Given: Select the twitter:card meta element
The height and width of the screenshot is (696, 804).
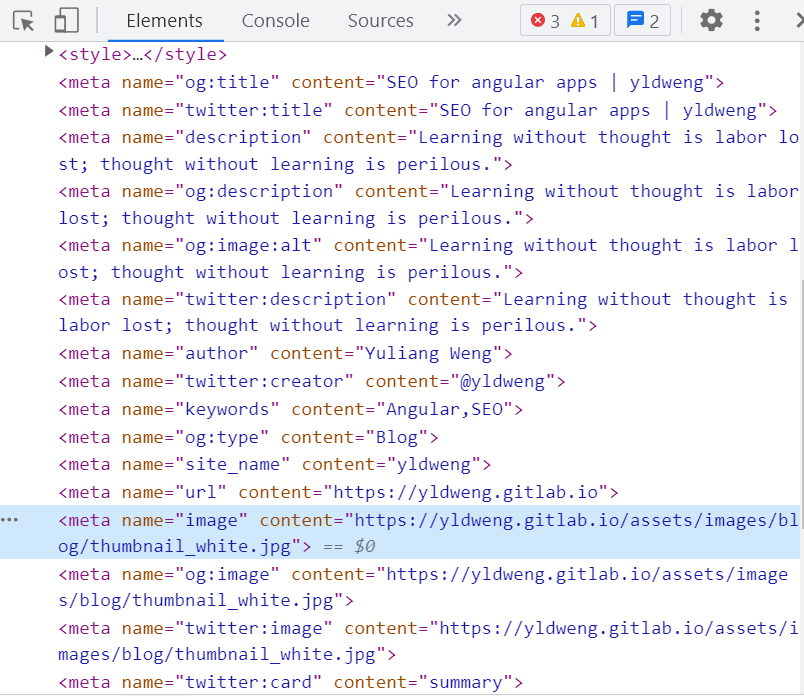Looking at the screenshot, I should point(290,682).
